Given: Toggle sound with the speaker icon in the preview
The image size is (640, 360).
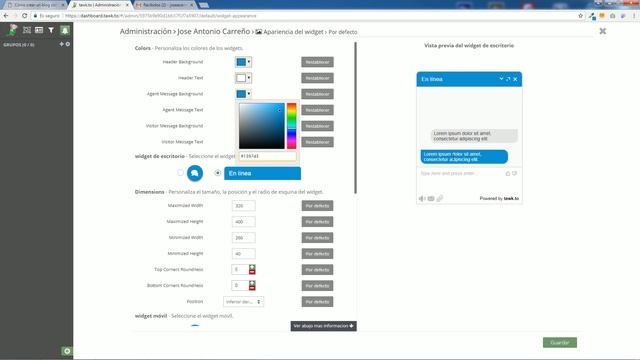Looking at the screenshot, I should [422, 198].
